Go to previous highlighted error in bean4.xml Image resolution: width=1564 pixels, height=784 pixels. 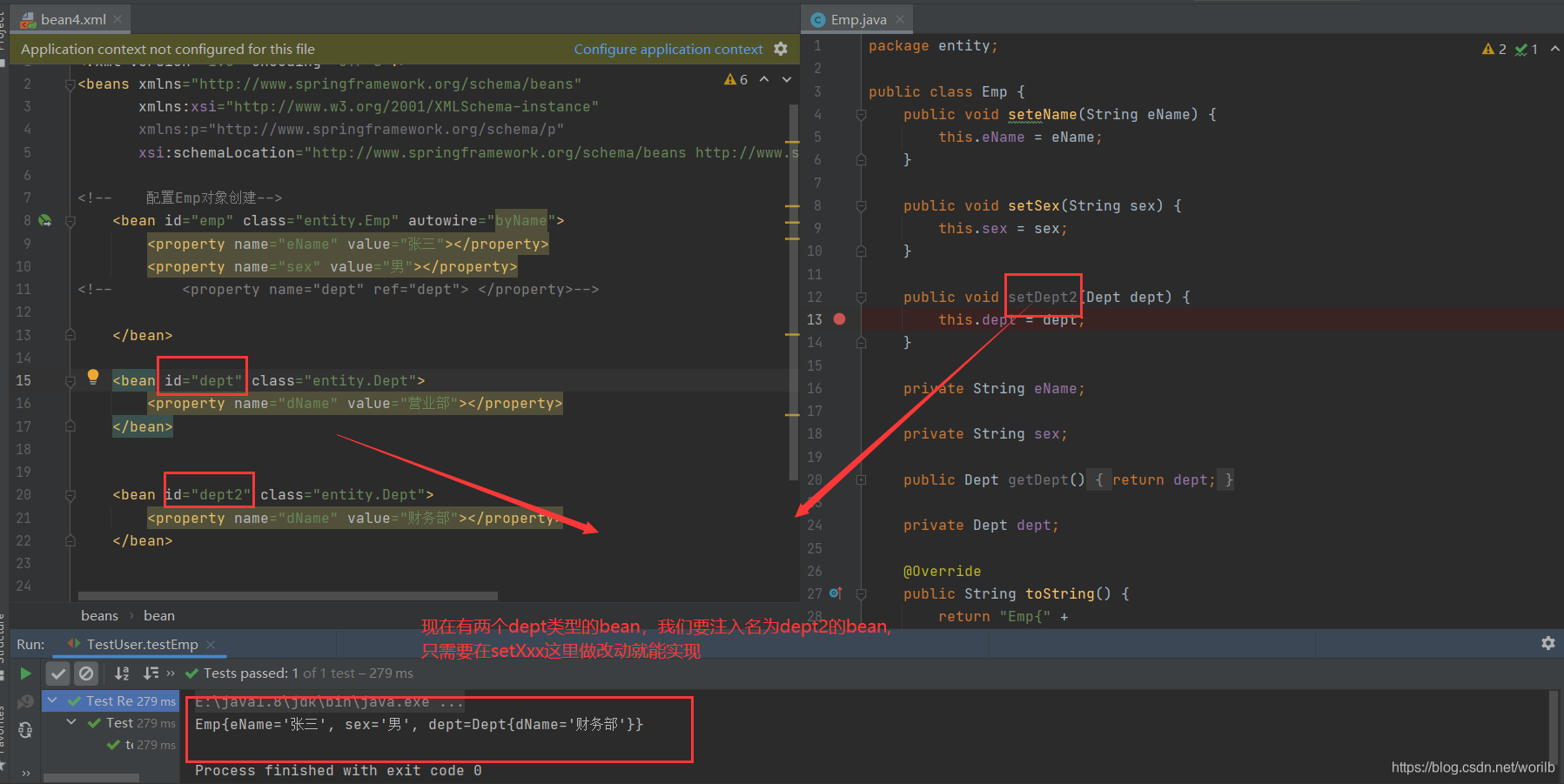pyautogui.click(x=764, y=79)
